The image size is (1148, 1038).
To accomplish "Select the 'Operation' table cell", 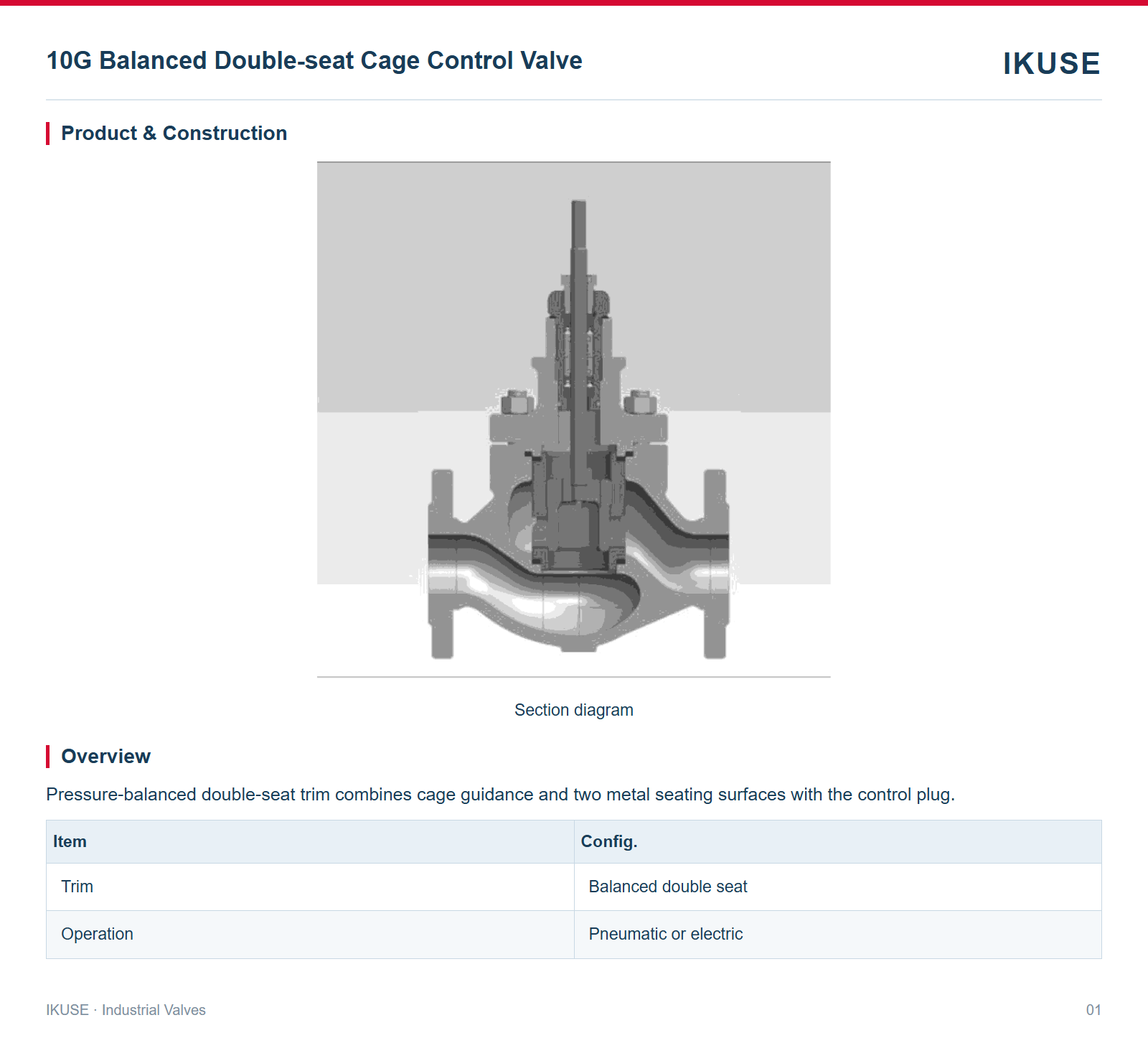I will click(x=310, y=934).
